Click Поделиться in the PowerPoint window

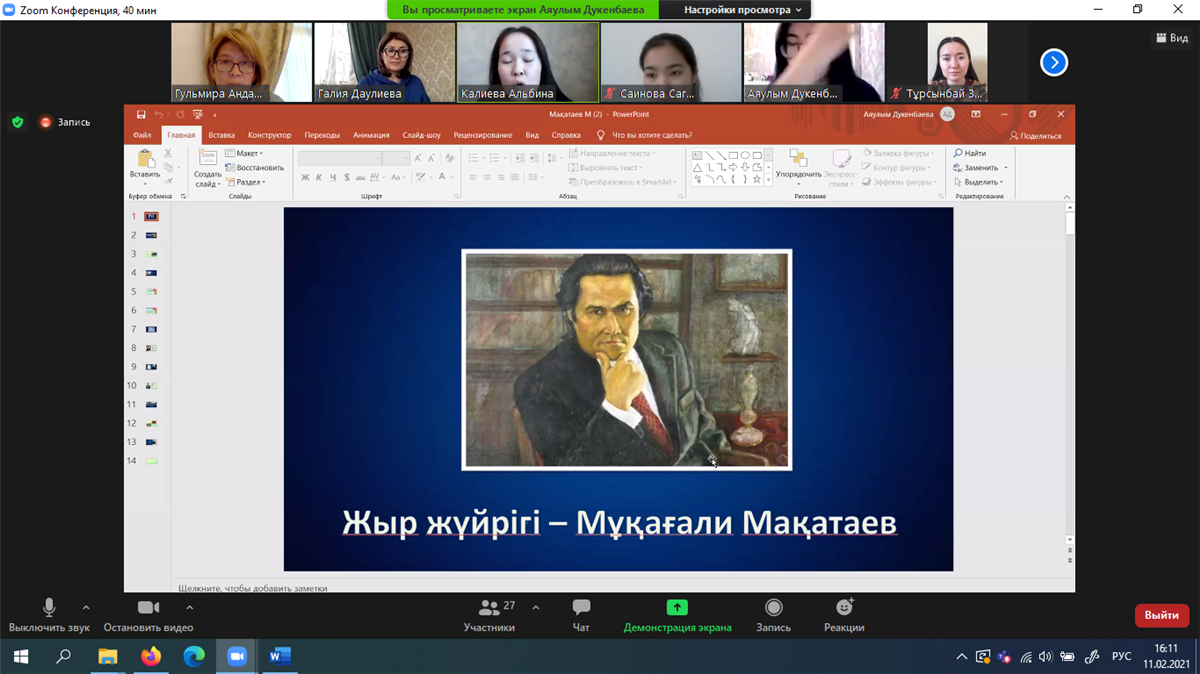[x=1036, y=135]
